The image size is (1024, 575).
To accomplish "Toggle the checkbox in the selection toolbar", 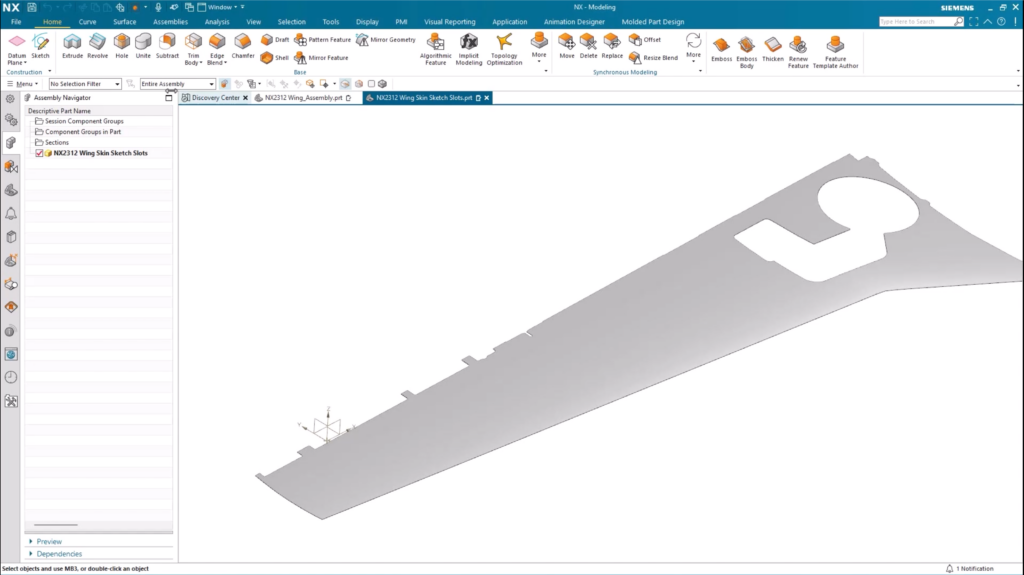I will [371, 84].
